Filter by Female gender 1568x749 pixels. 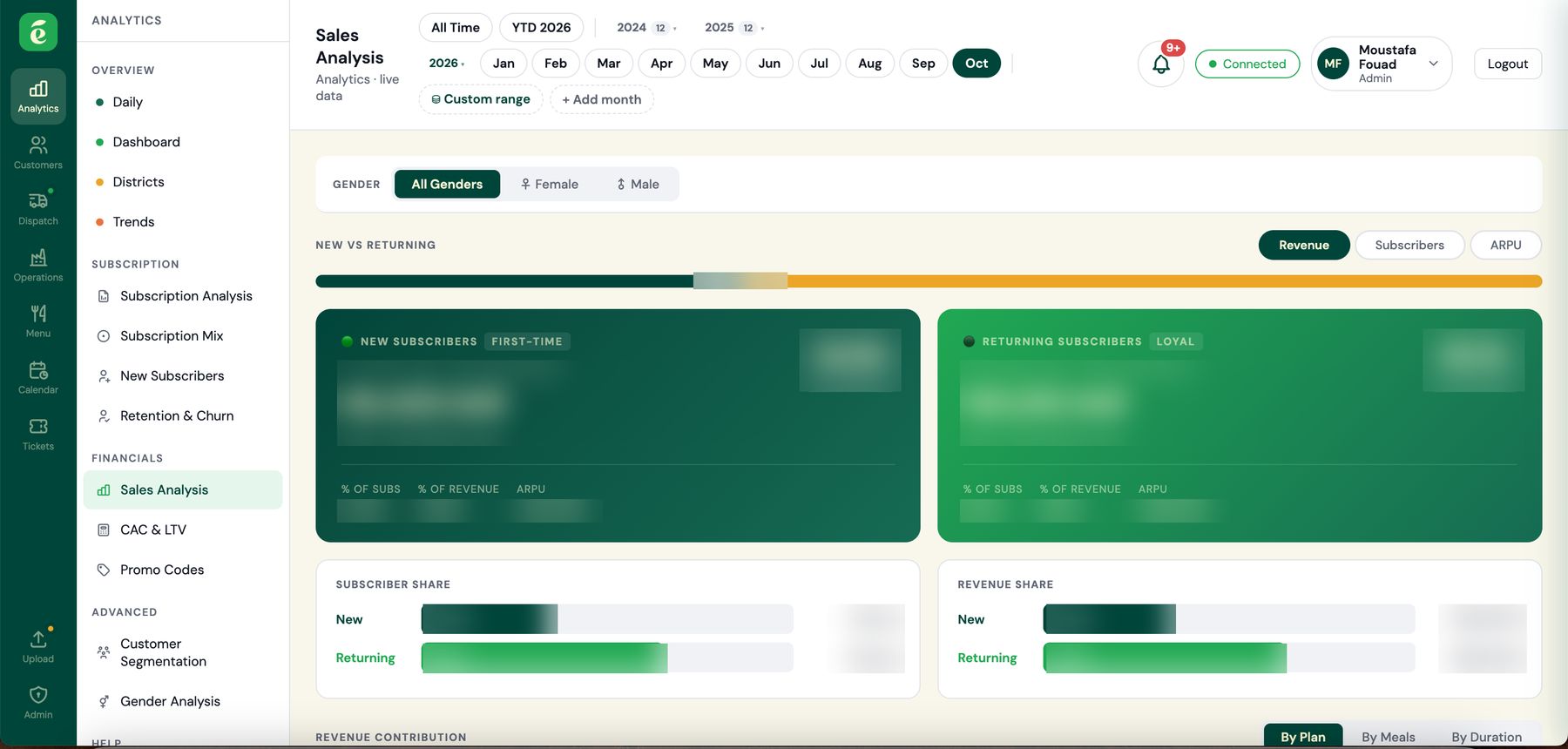(550, 184)
